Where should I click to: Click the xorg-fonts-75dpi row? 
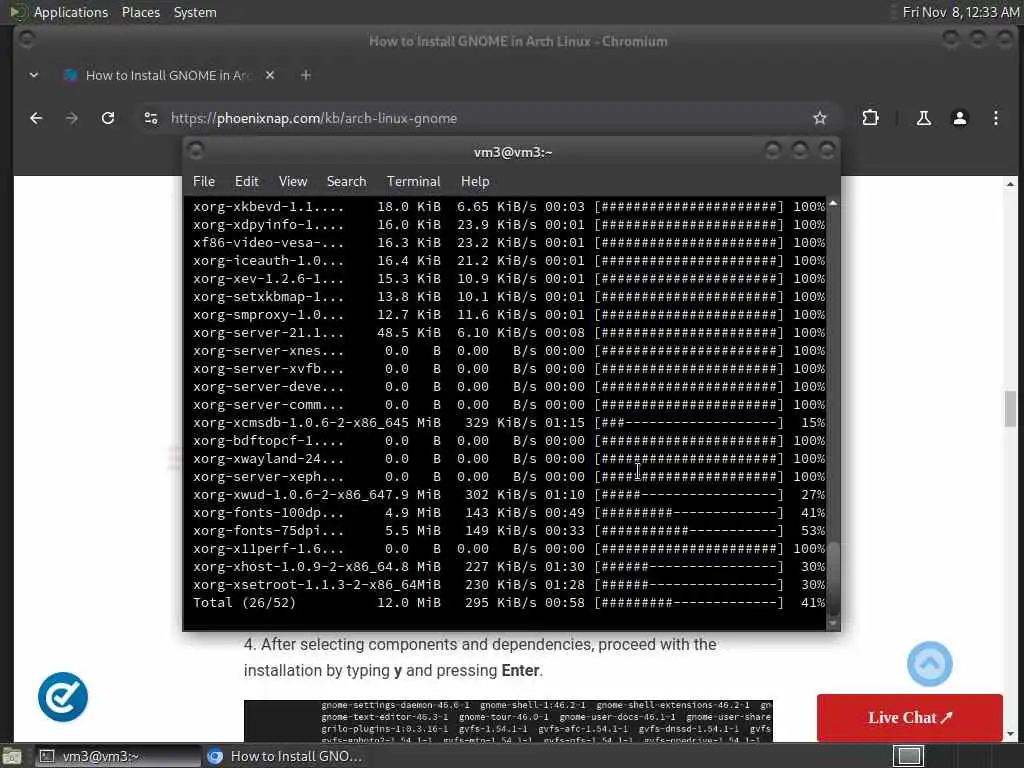click(x=509, y=531)
